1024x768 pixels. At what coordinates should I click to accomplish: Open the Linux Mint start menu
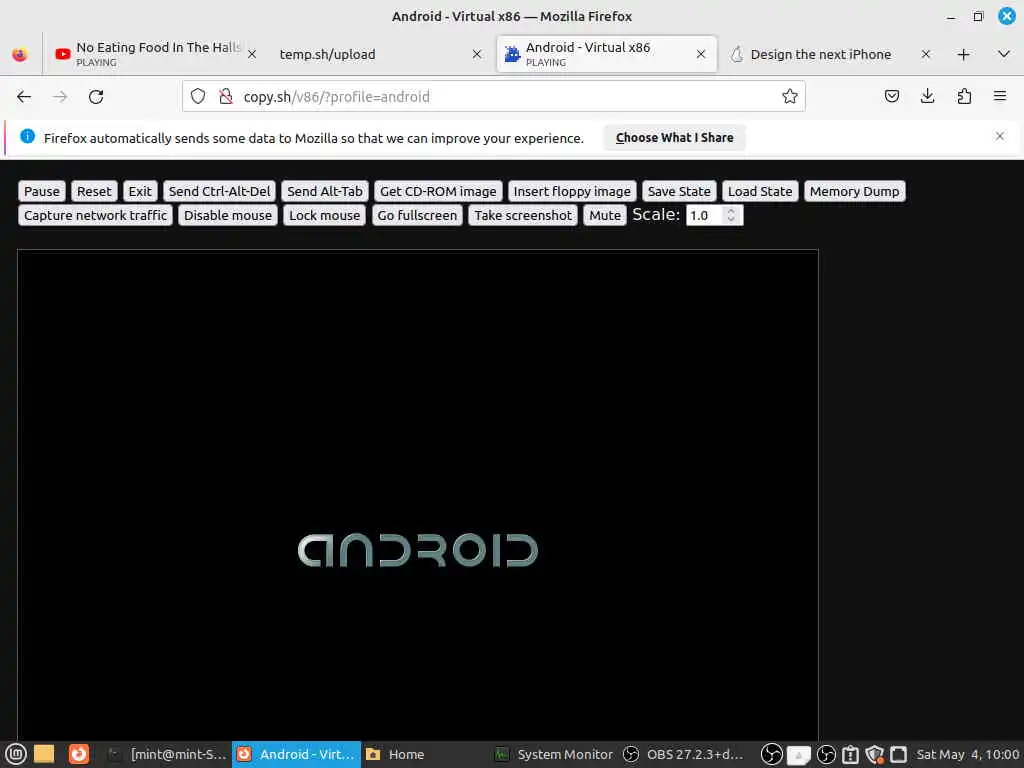click(x=15, y=754)
